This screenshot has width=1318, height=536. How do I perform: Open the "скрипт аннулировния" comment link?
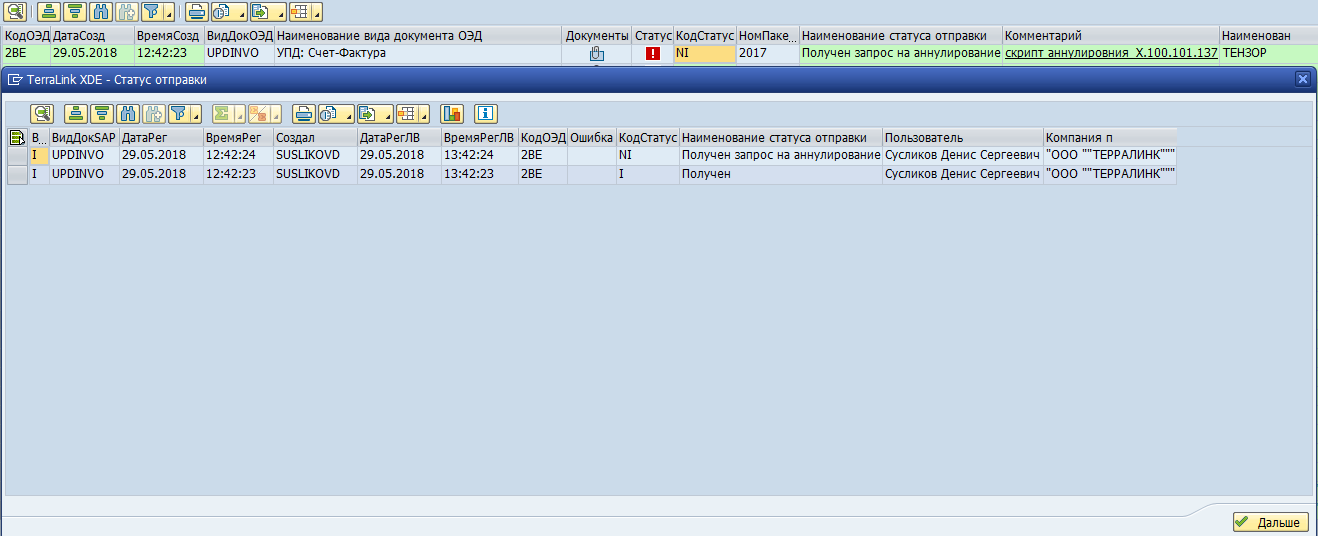tap(1111, 53)
